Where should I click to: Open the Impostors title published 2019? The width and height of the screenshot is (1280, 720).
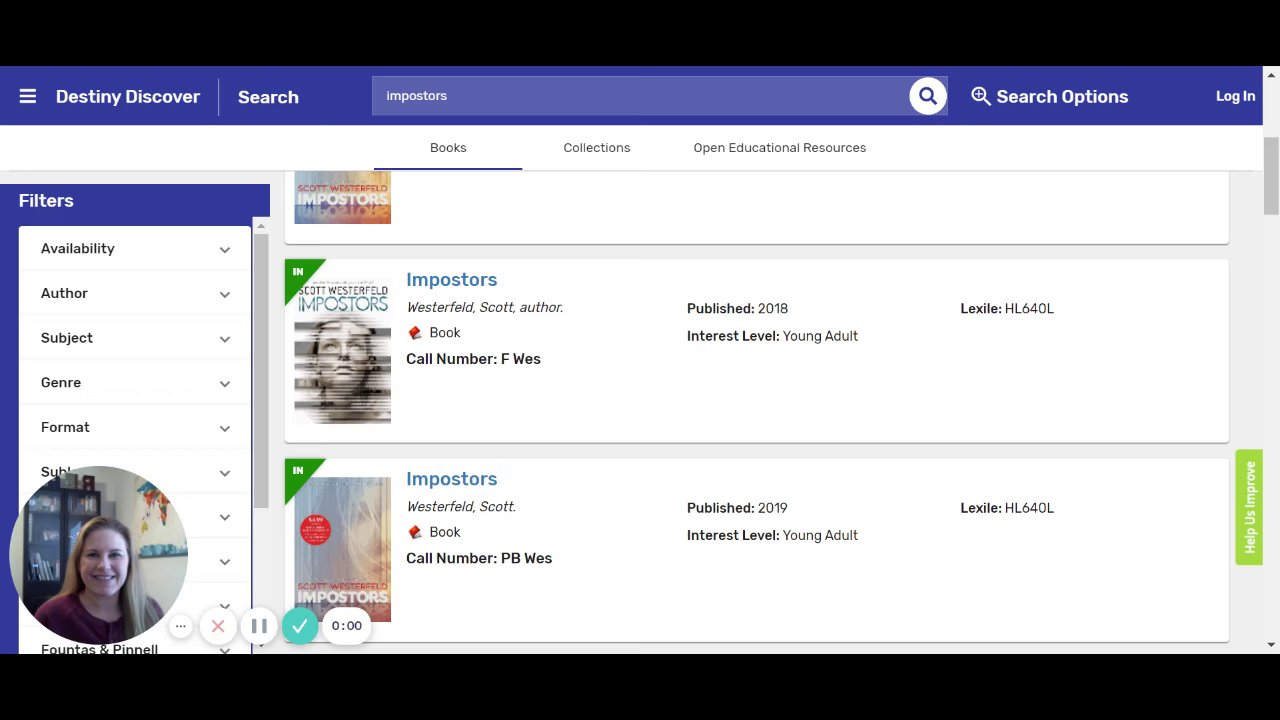(452, 479)
